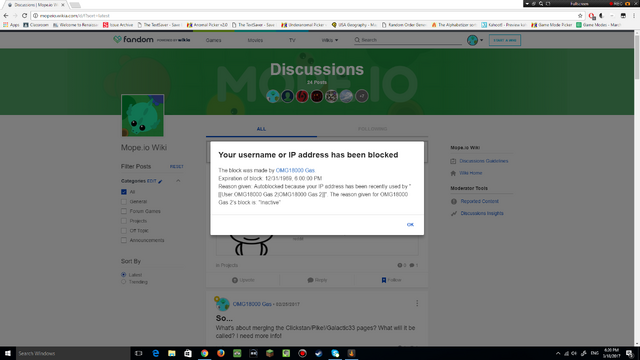
Task: Open the Action Center notification icon
Action: [x=630, y=353]
